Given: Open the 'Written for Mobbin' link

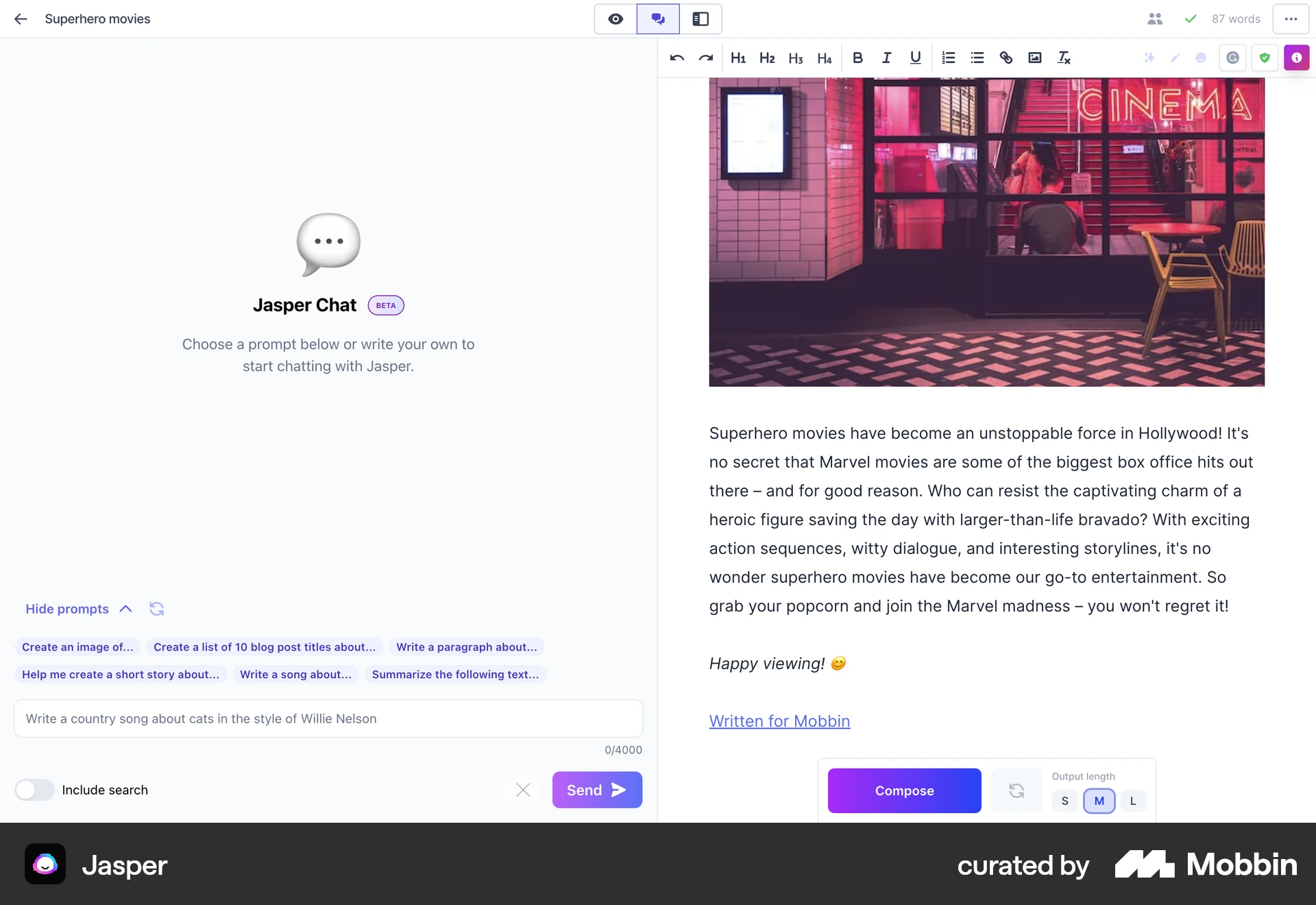Looking at the screenshot, I should pyautogui.click(x=779, y=721).
